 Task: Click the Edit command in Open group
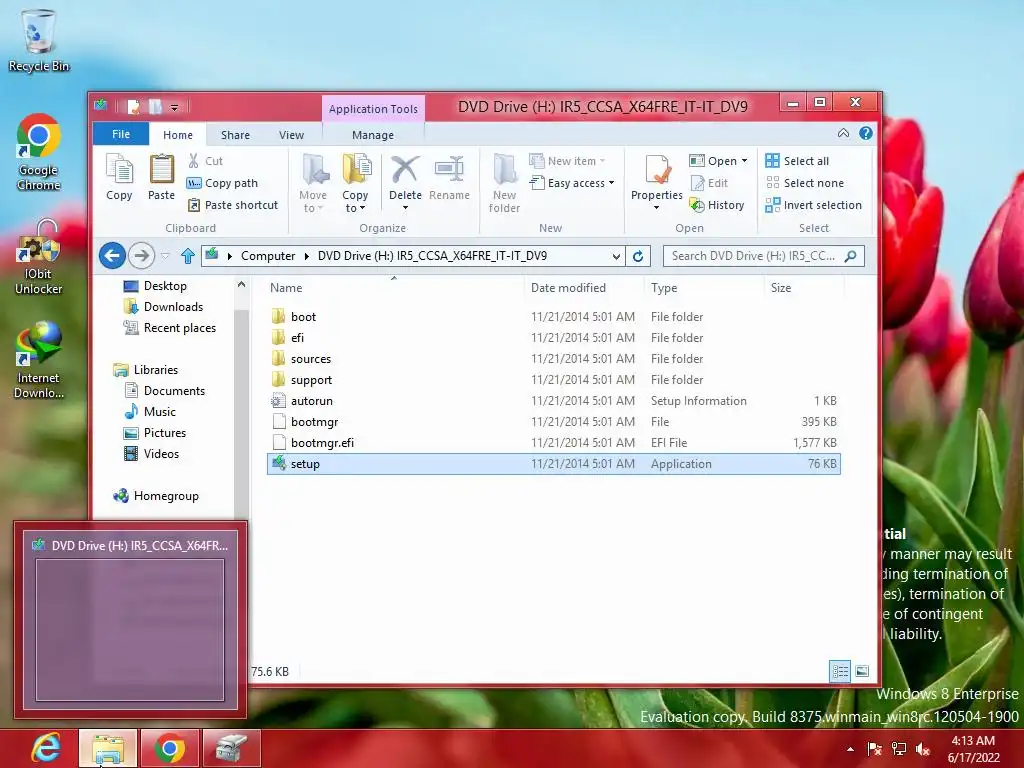point(709,183)
